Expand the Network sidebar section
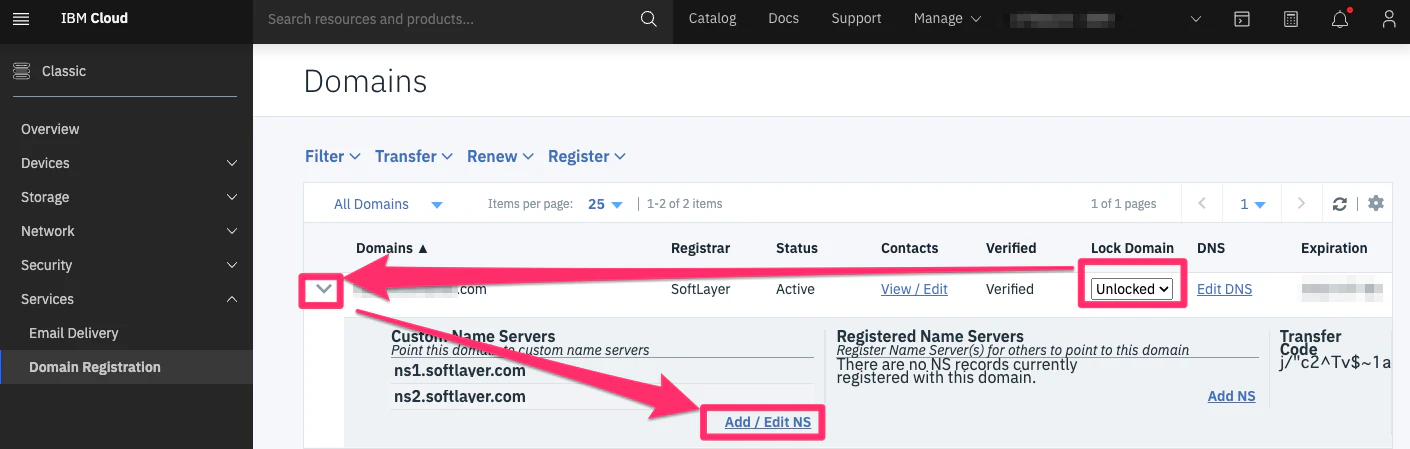The width and height of the screenshot is (1410, 449). 126,231
